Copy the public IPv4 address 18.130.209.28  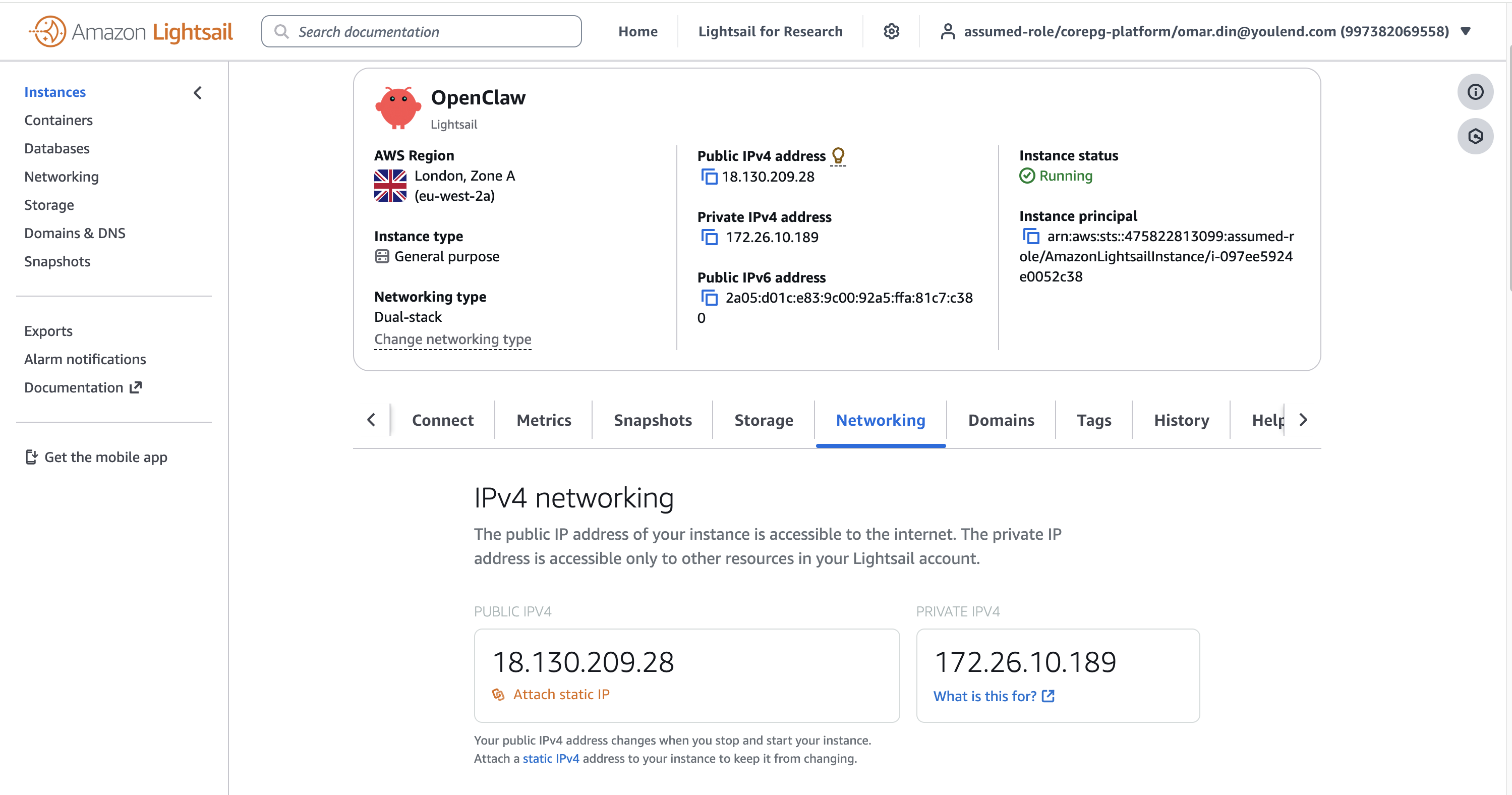click(709, 177)
